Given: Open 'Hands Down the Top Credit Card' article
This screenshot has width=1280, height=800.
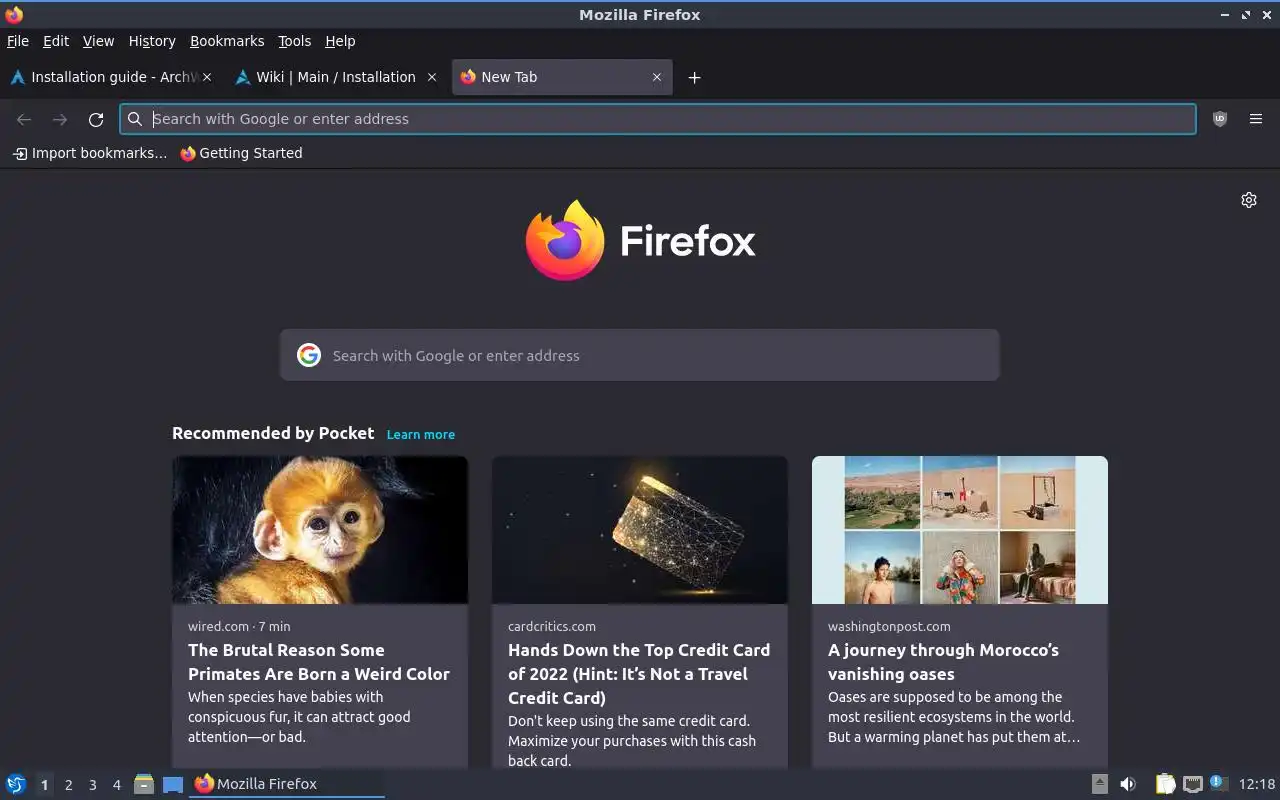Looking at the screenshot, I should pyautogui.click(x=639, y=674).
